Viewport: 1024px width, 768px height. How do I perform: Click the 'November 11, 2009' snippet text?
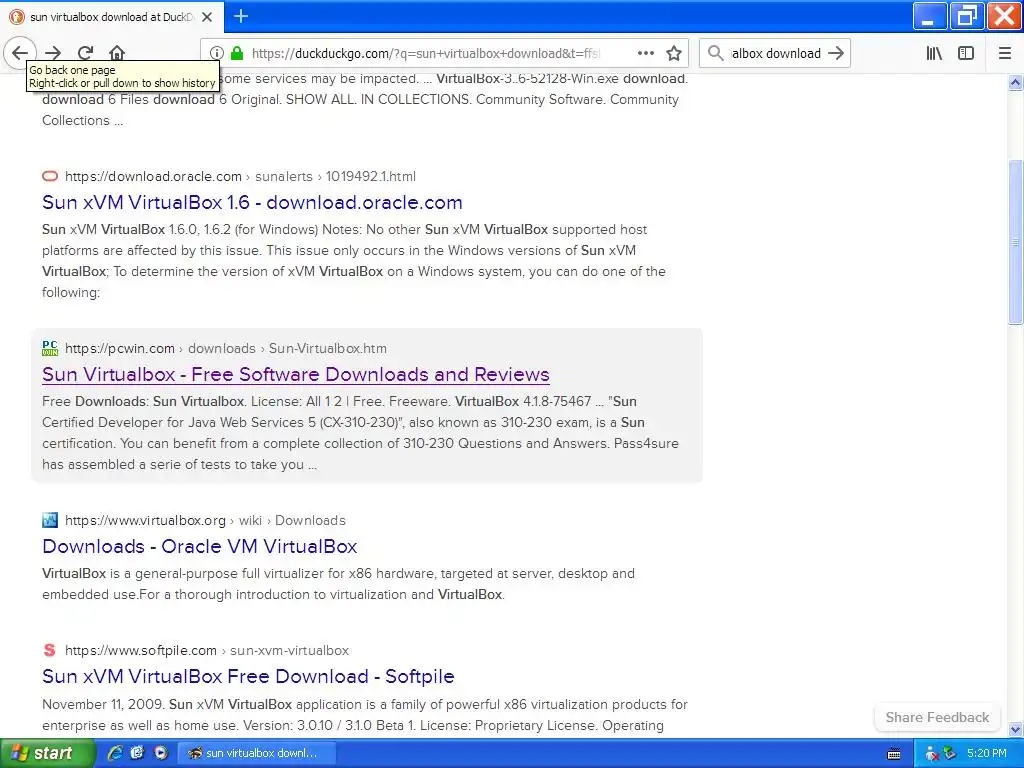coord(364,714)
